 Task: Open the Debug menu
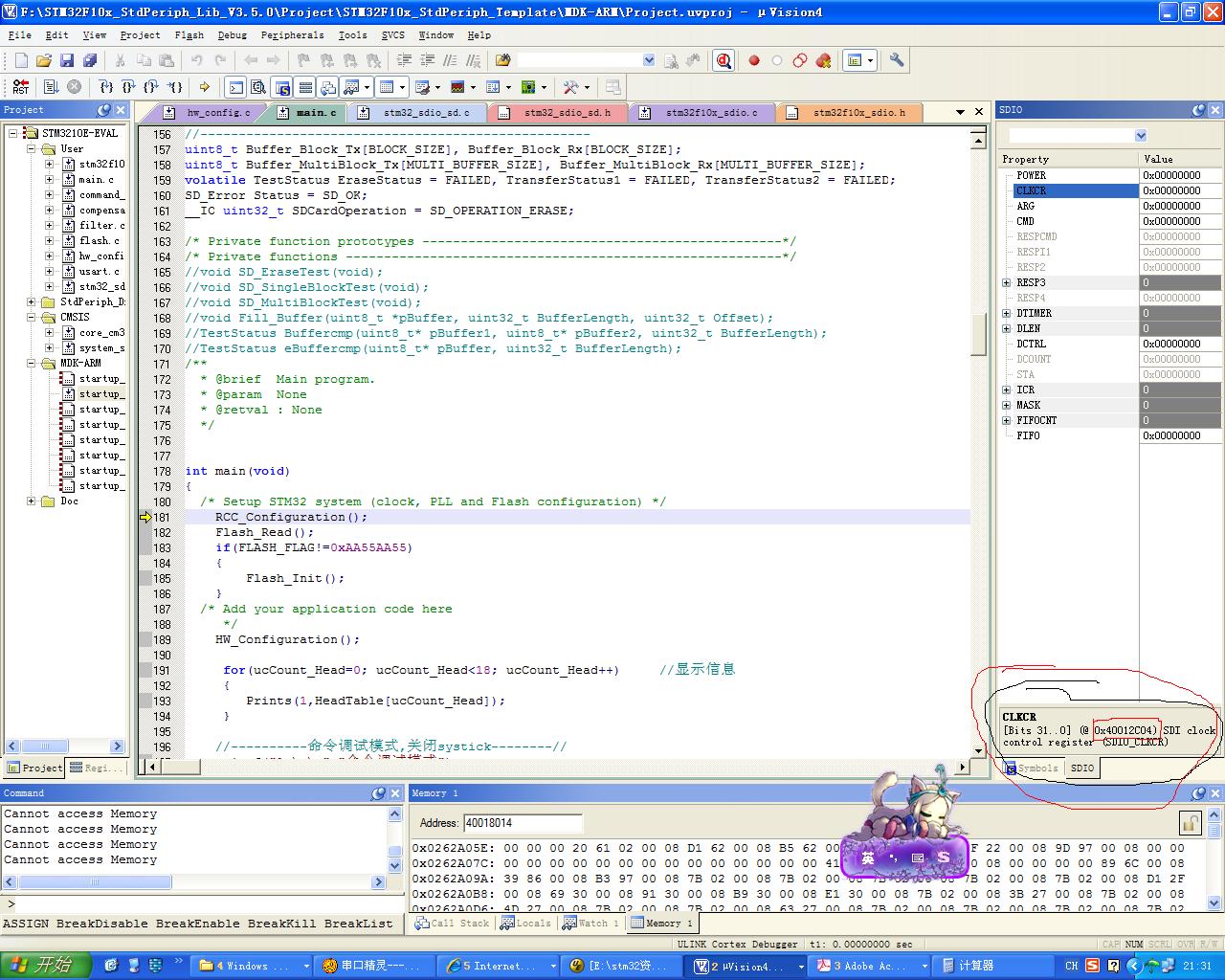232,34
